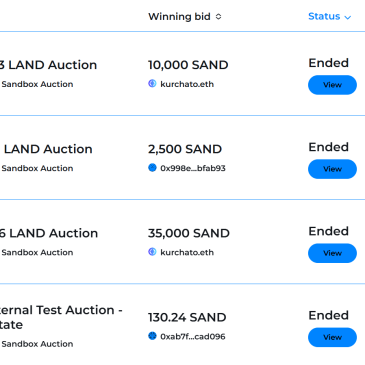View the 130.24 SAND auction
The width and height of the screenshot is (365, 365).
(332, 337)
